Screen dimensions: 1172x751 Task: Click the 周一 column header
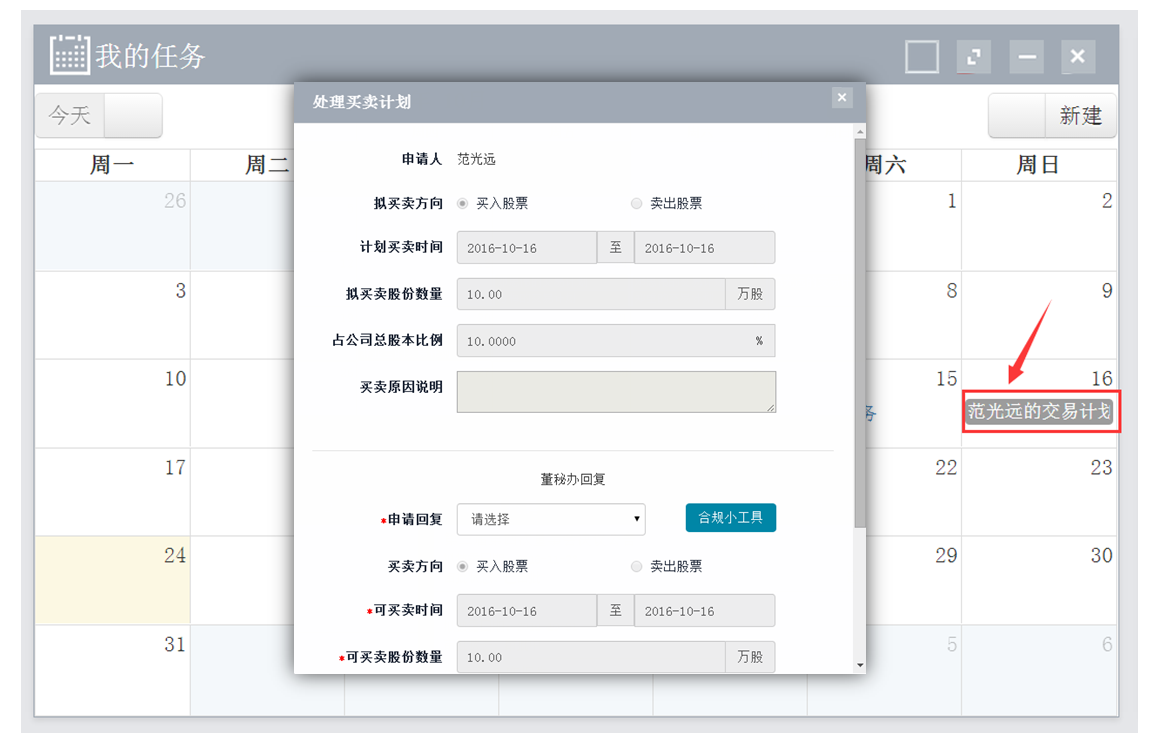coord(112,164)
